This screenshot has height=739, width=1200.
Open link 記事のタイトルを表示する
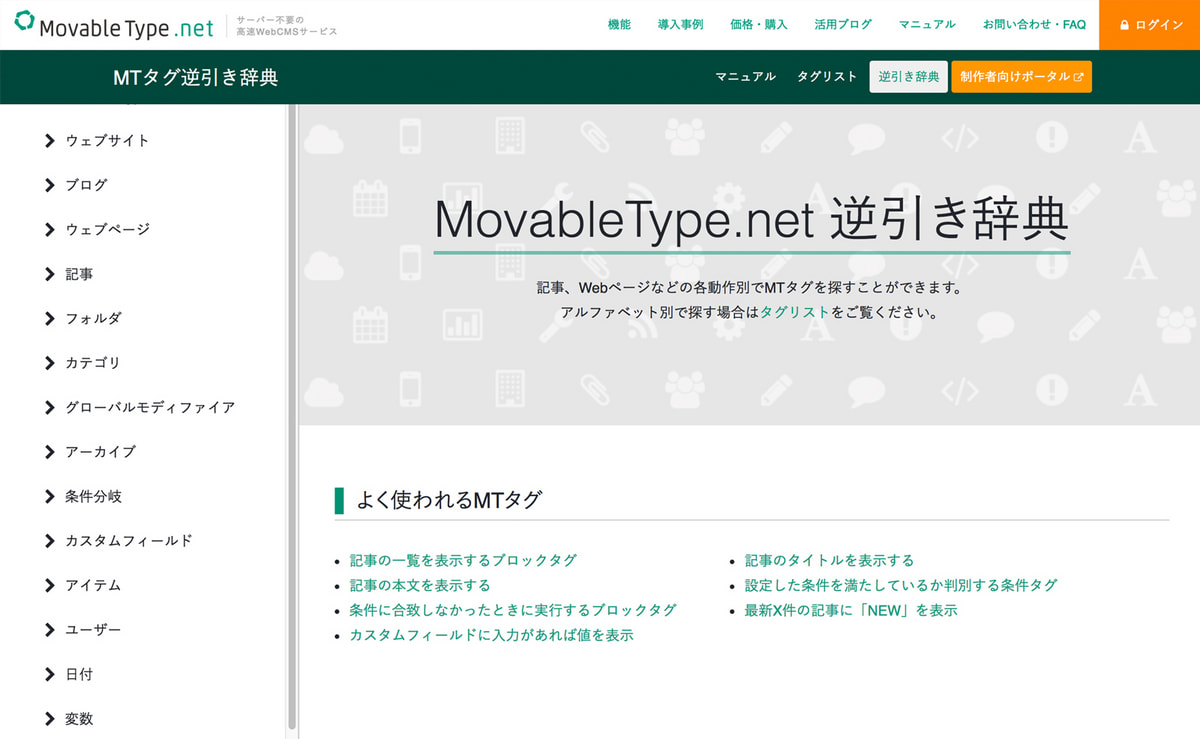[829, 561]
